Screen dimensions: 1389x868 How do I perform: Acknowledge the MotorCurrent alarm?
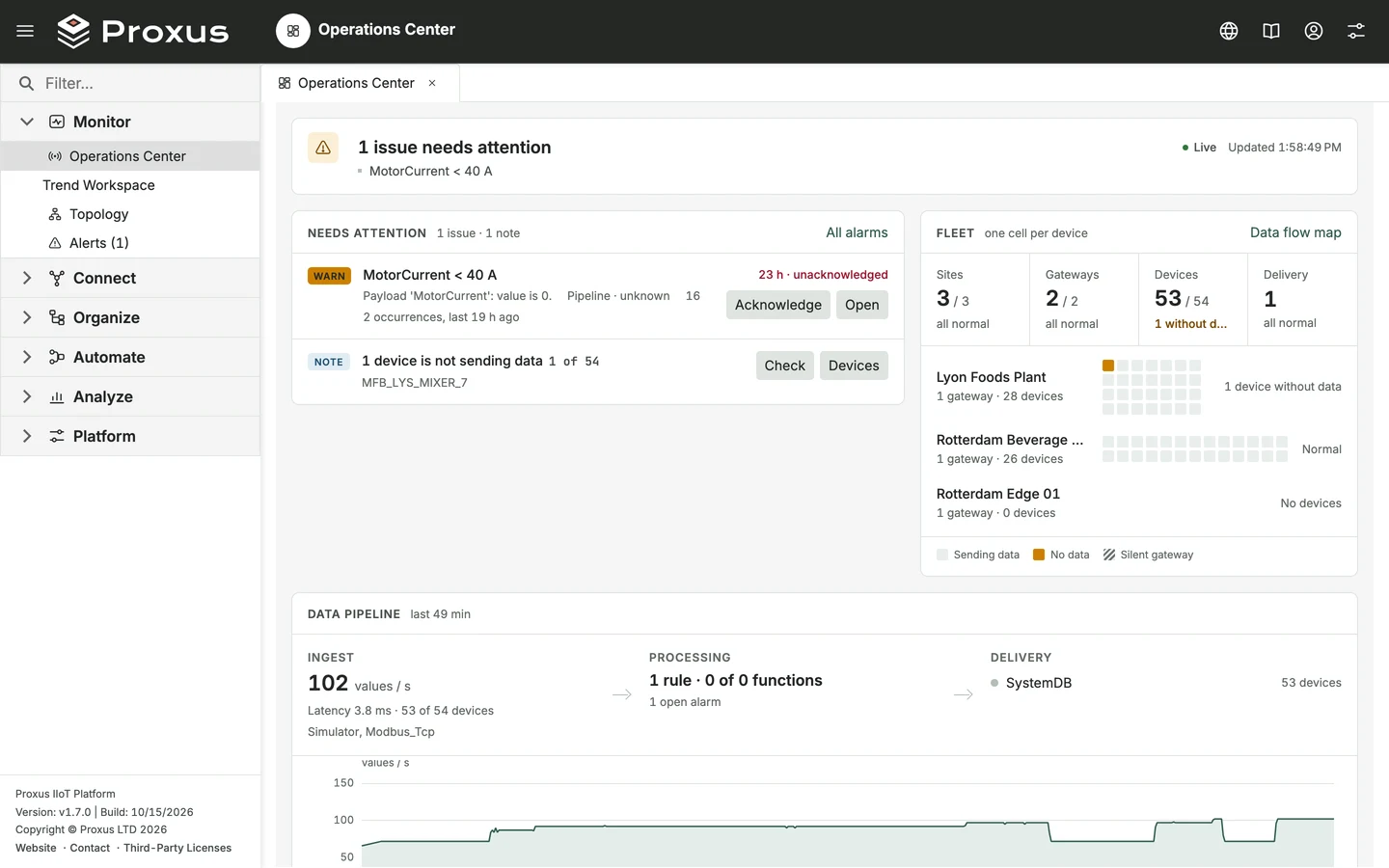point(778,305)
